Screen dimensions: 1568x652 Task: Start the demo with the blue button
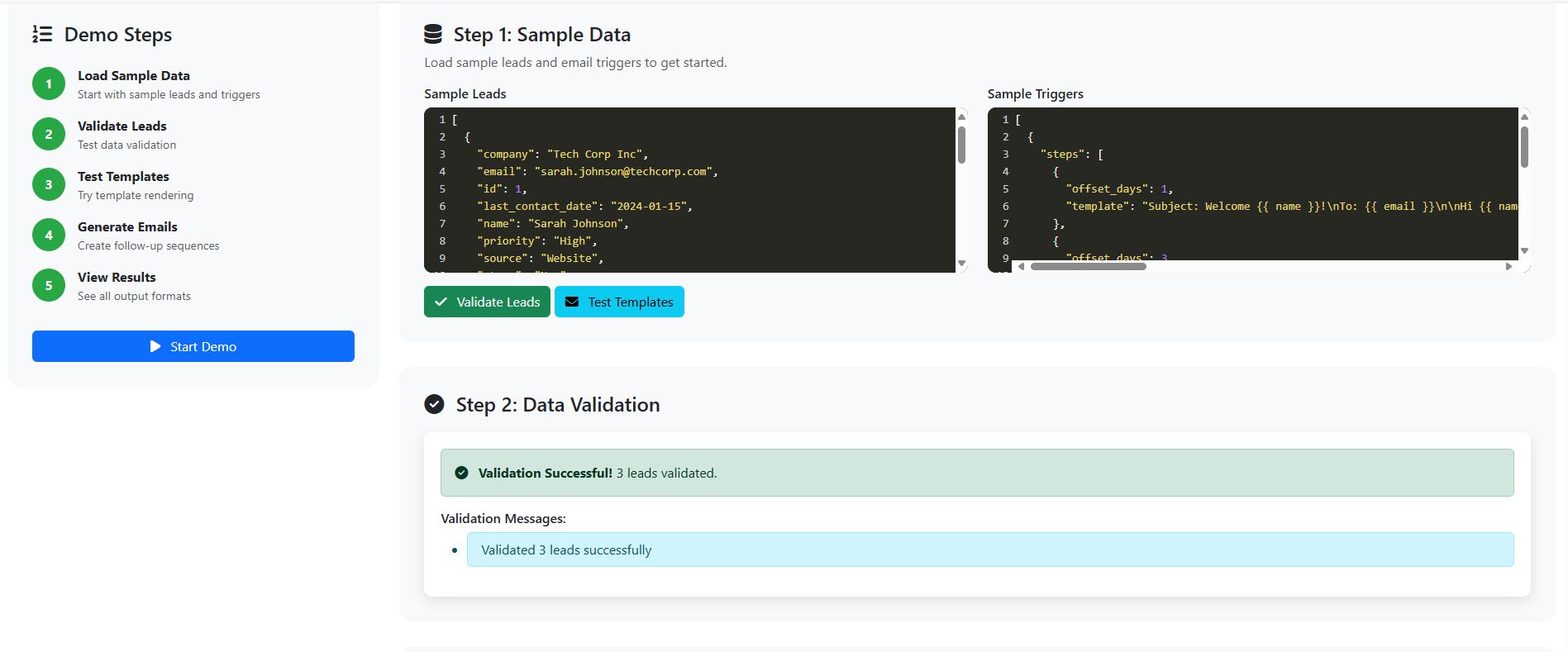pyautogui.click(x=193, y=346)
